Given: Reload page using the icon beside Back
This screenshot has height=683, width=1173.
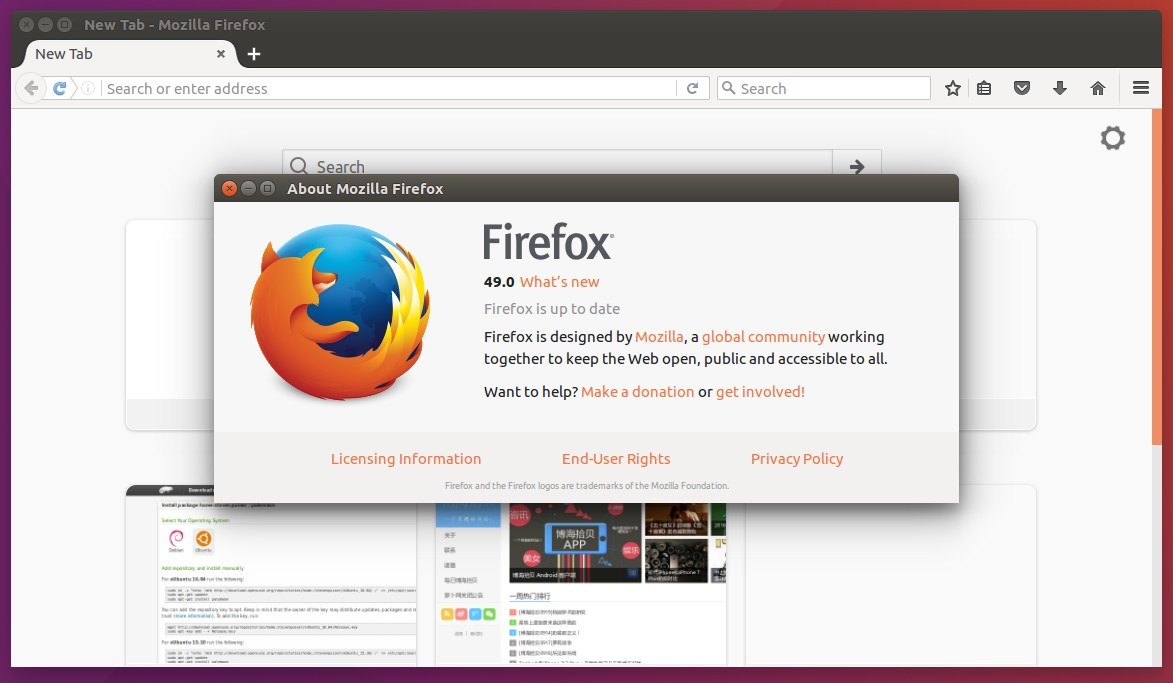Looking at the screenshot, I should pos(60,88).
